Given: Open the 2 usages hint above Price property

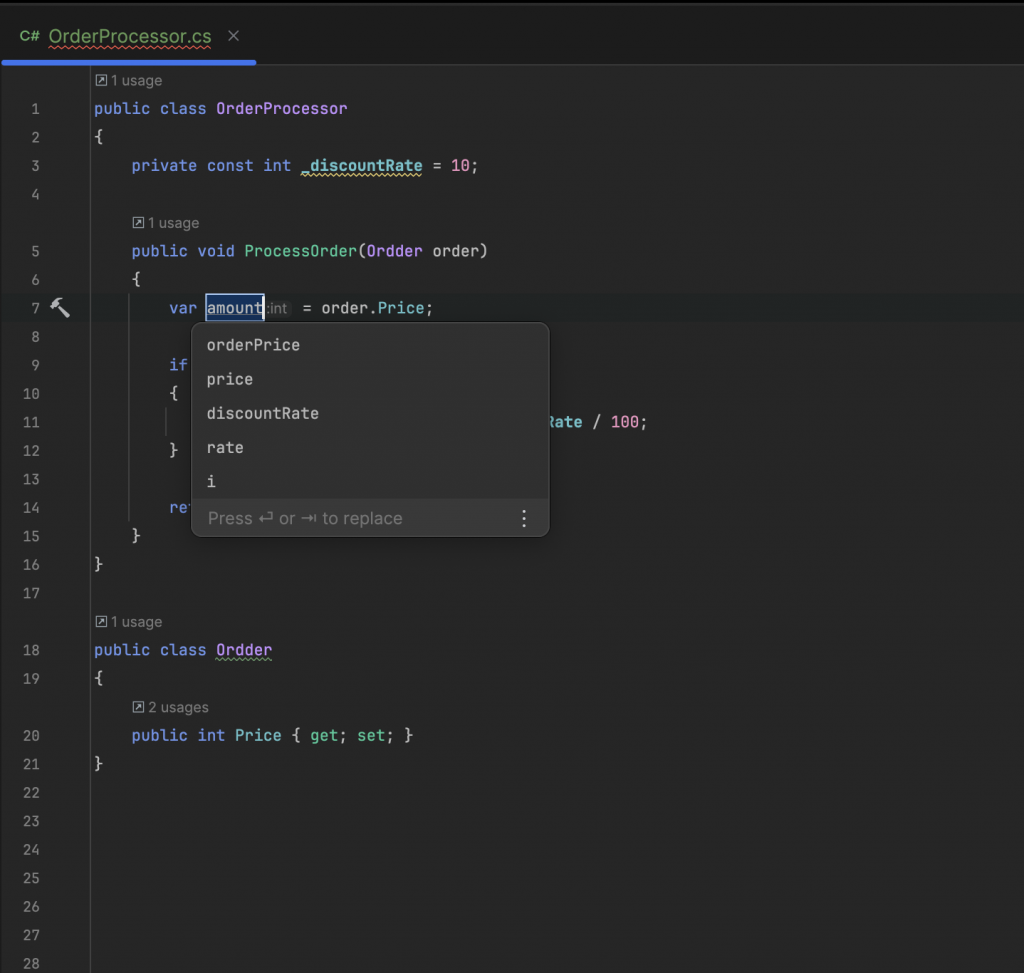Looking at the screenshot, I should 170,707.
